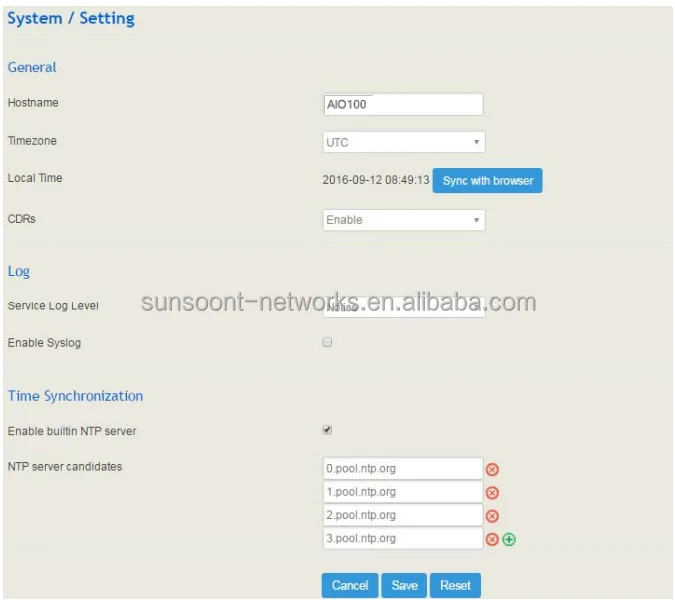Save the system settings
The height and width of the screenshot is (600, 675).
tap(404, 586)
